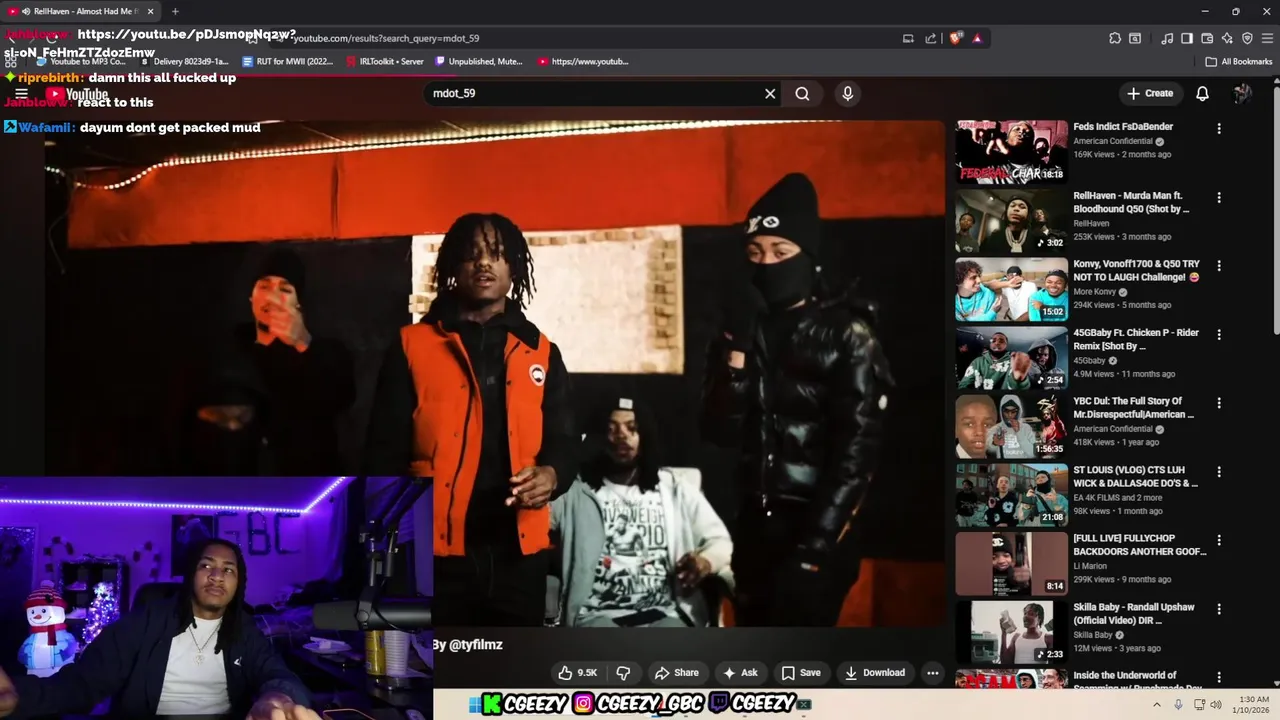Open options for 45GBaby Rider Remix video
The width and height of the screenshot is (1280, 720).
click(1219, 335)
